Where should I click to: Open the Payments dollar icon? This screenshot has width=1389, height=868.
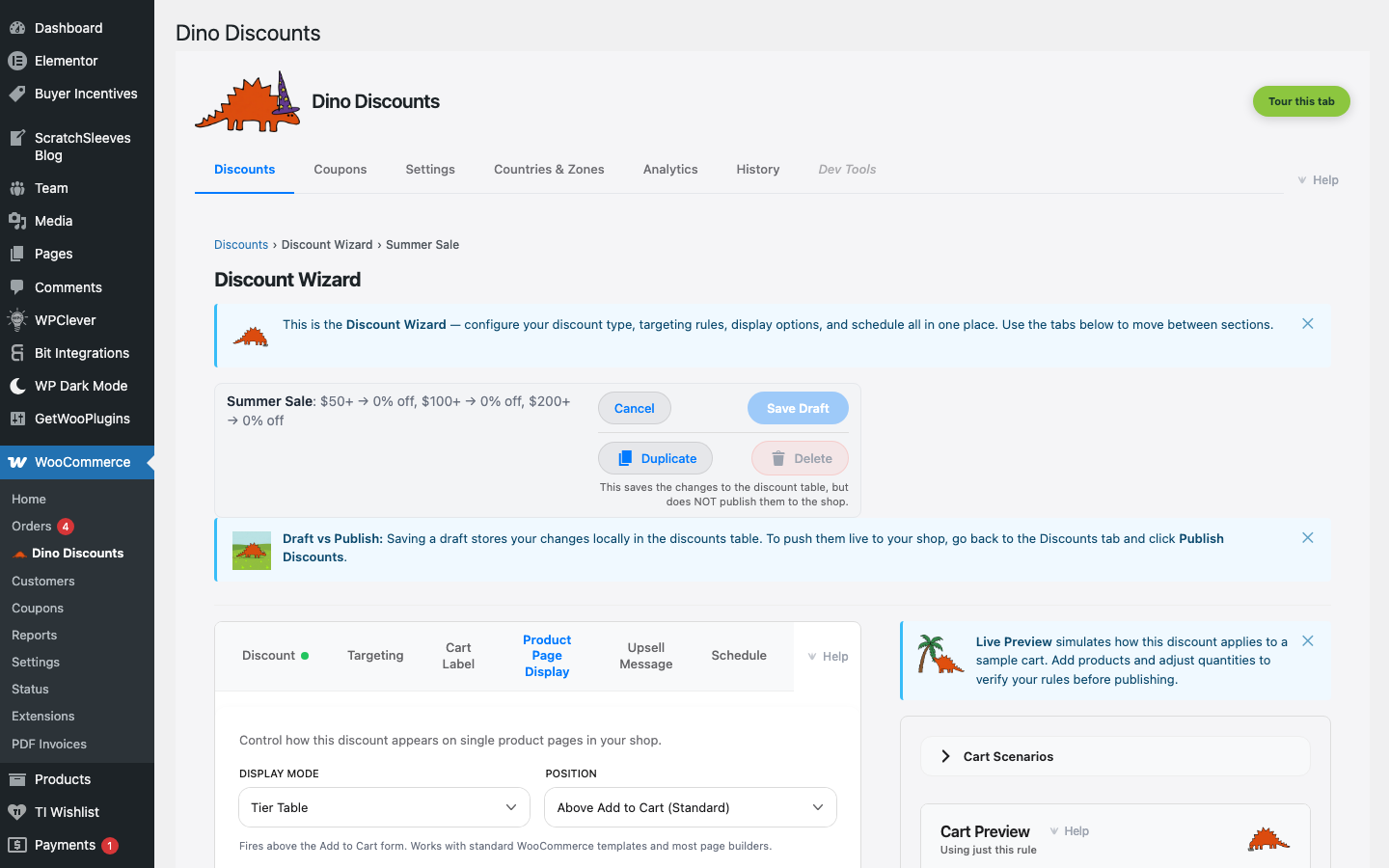tap(17, 845)
